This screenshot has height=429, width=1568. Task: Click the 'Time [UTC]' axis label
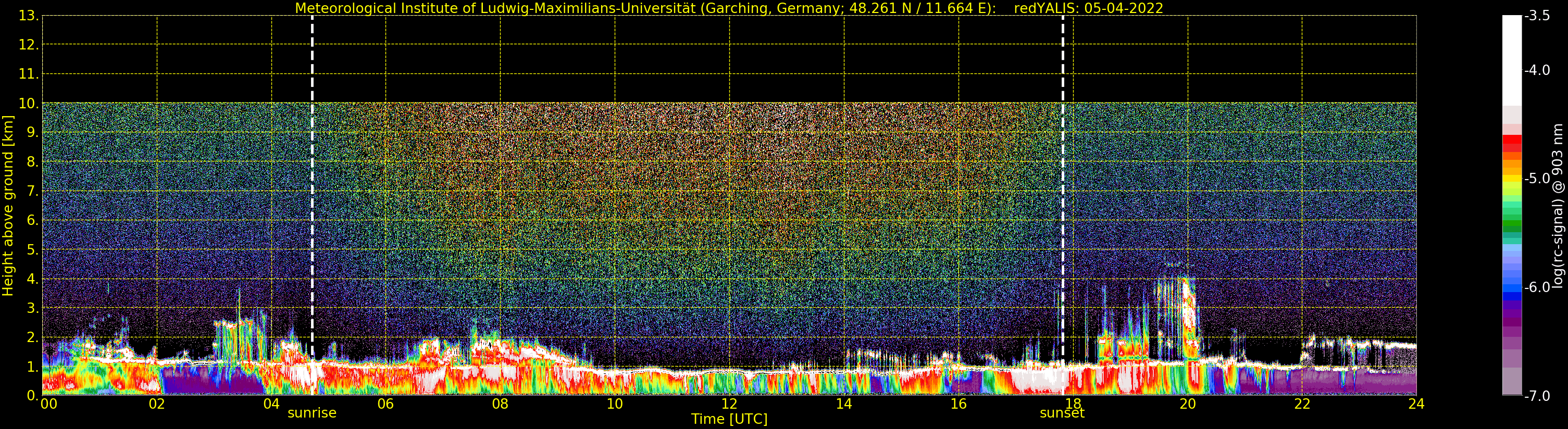tap(729, 419)
